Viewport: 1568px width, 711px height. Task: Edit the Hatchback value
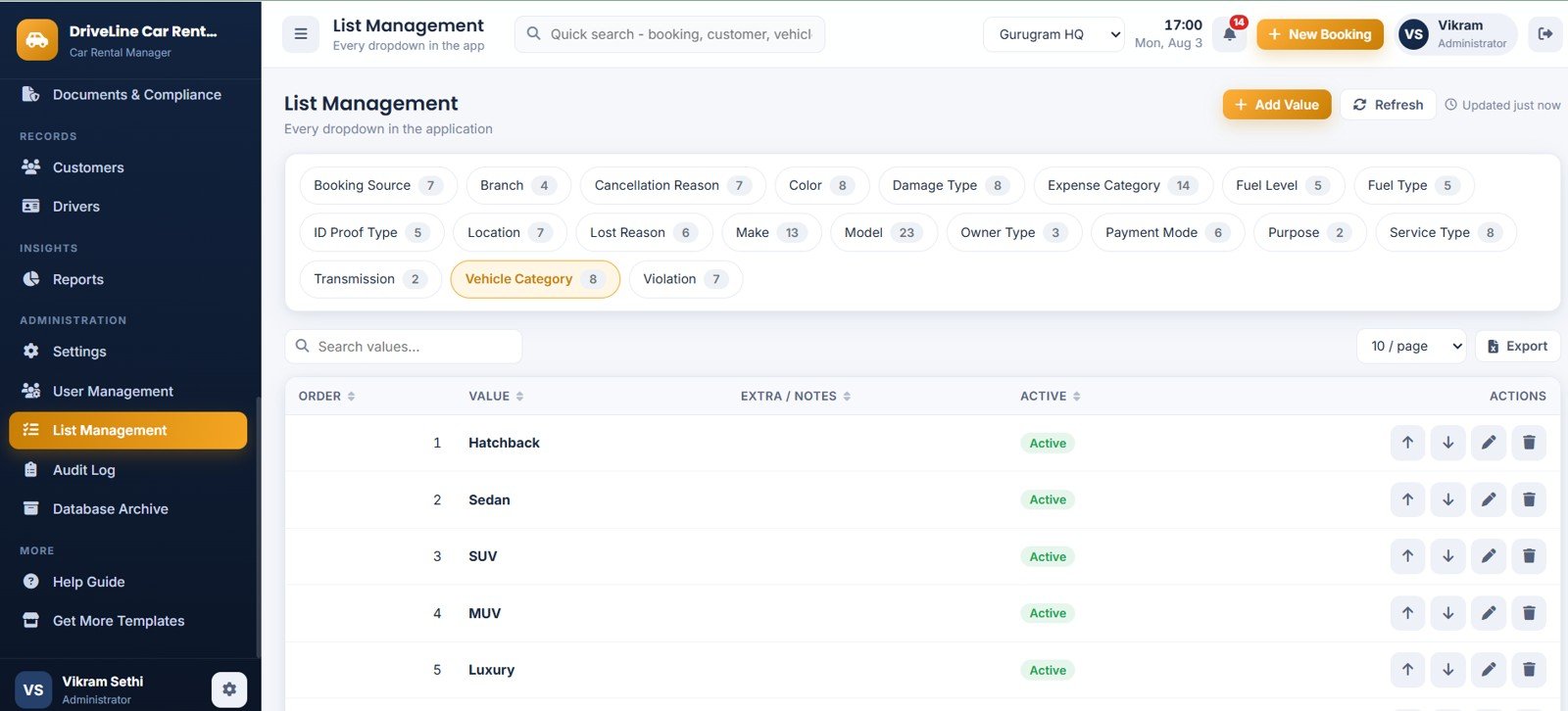click(x=1489, y=443)
